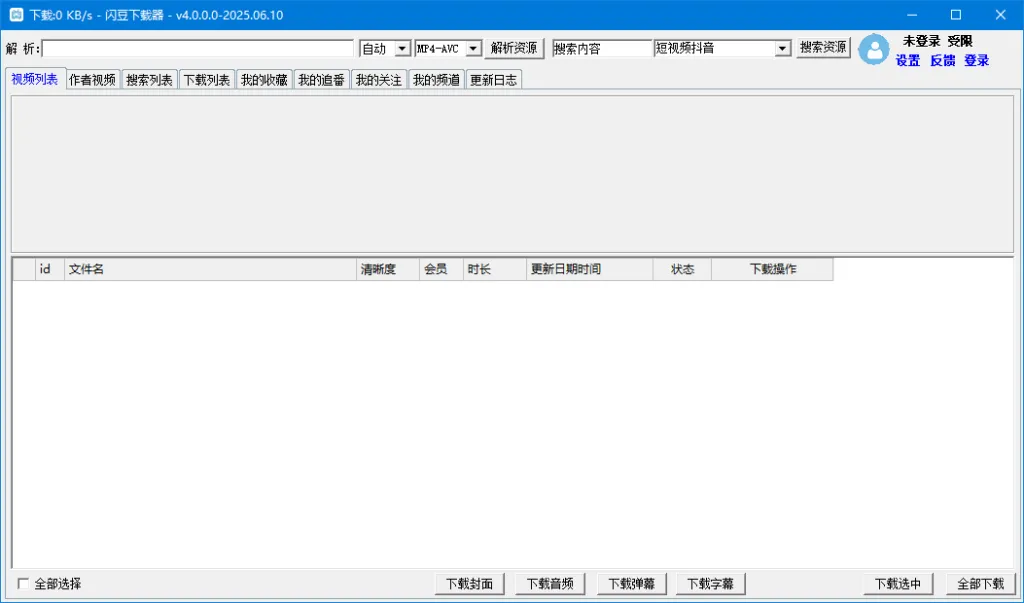Click the 搜索内容 search field
This screenshot has height=603, width=1024.
coord(602,48)
